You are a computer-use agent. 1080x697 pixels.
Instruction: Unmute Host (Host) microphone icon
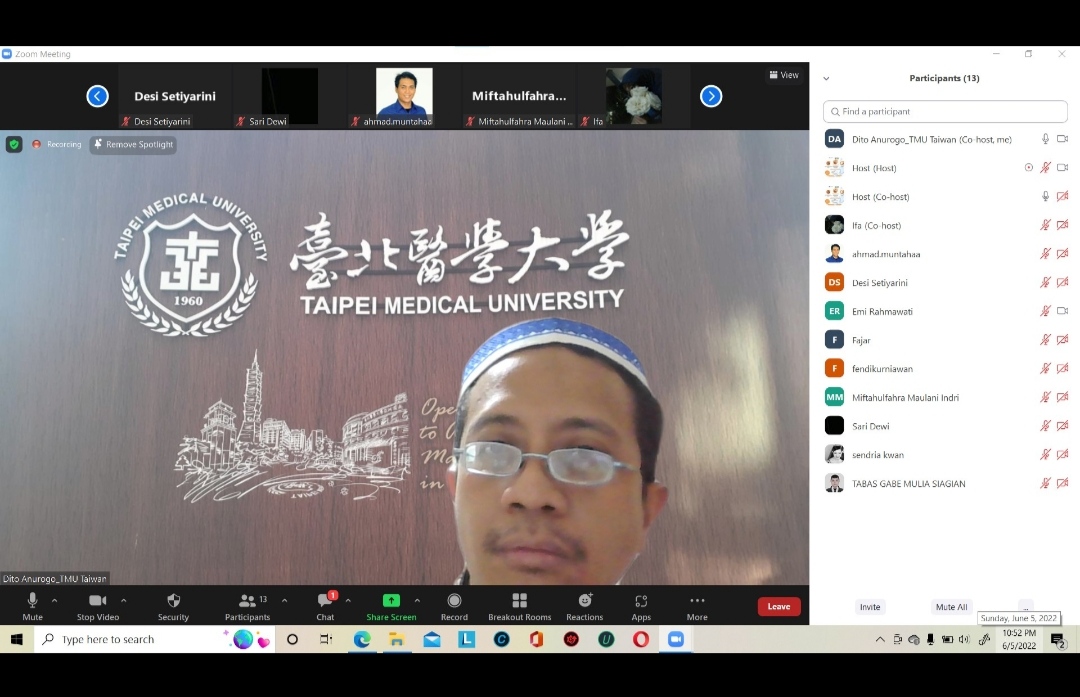1045,167
